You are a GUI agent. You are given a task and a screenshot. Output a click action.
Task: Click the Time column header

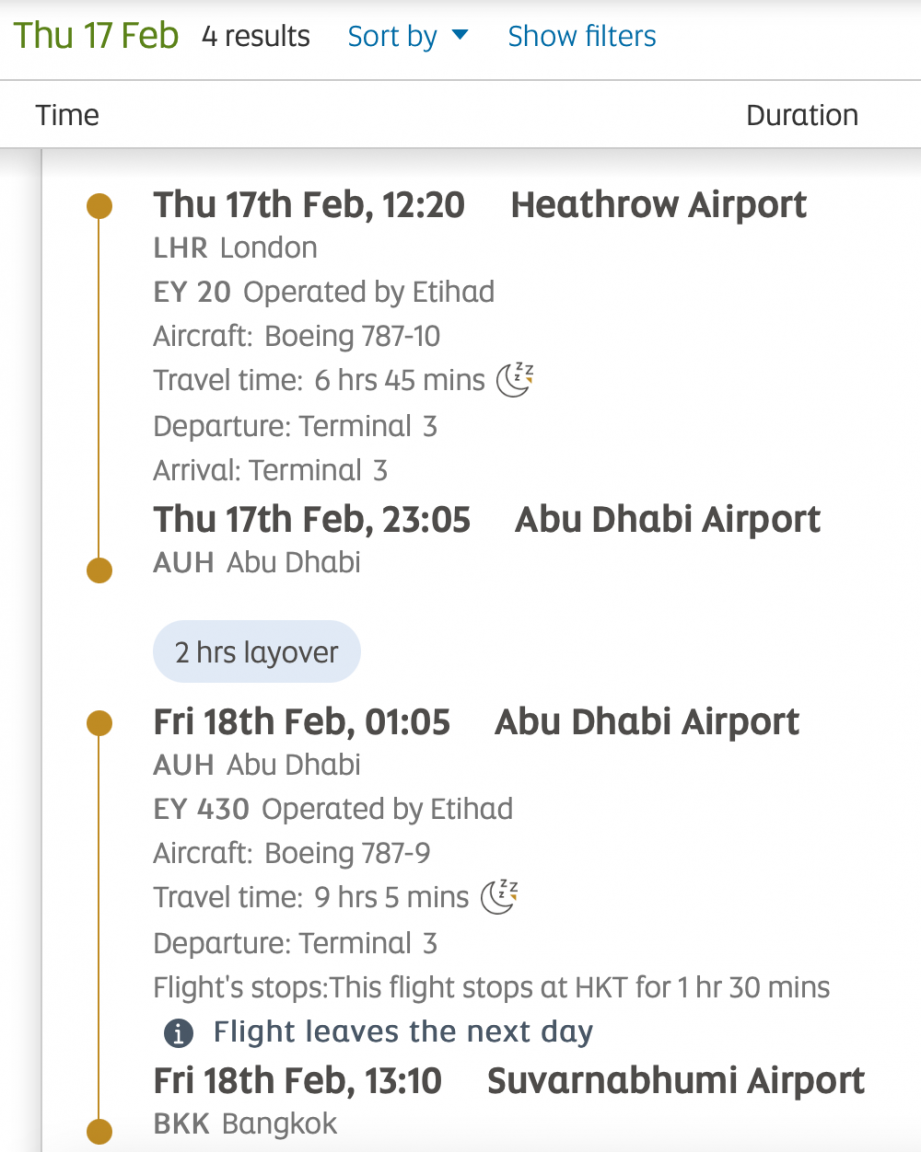click(67, 115)
